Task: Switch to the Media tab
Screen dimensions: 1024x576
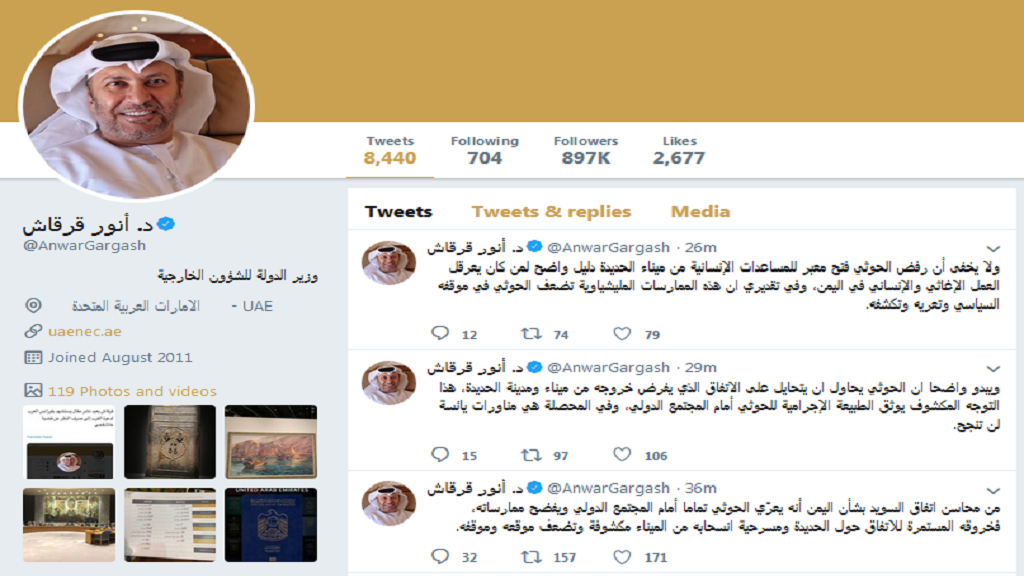Action: pyautogui.click(x=700, y=212)
